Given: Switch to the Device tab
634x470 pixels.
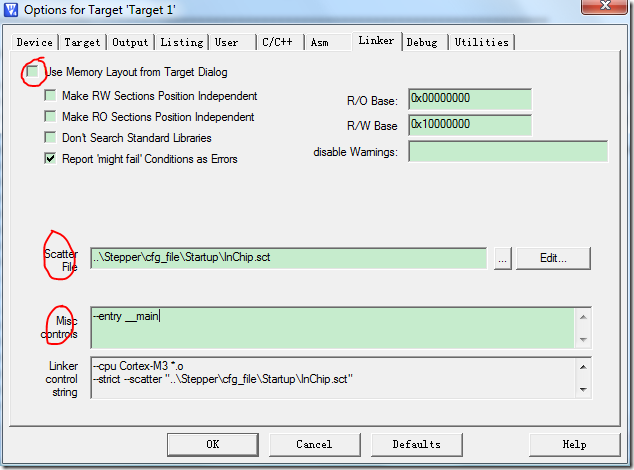Looking at the screenshot, I should pyautogui.click(x=35, y=42).
